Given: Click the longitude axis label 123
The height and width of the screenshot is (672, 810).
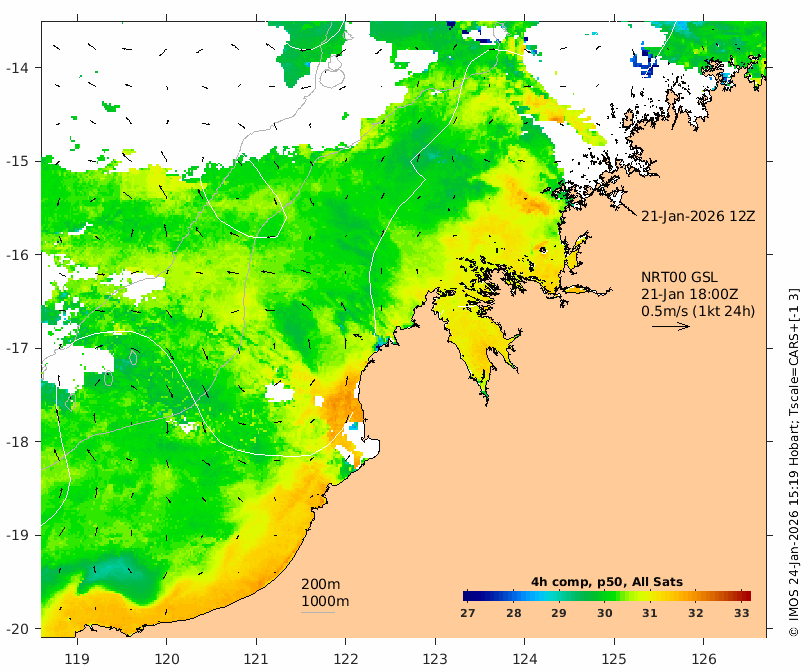Looking at the screenshot, I should point(435,659).
